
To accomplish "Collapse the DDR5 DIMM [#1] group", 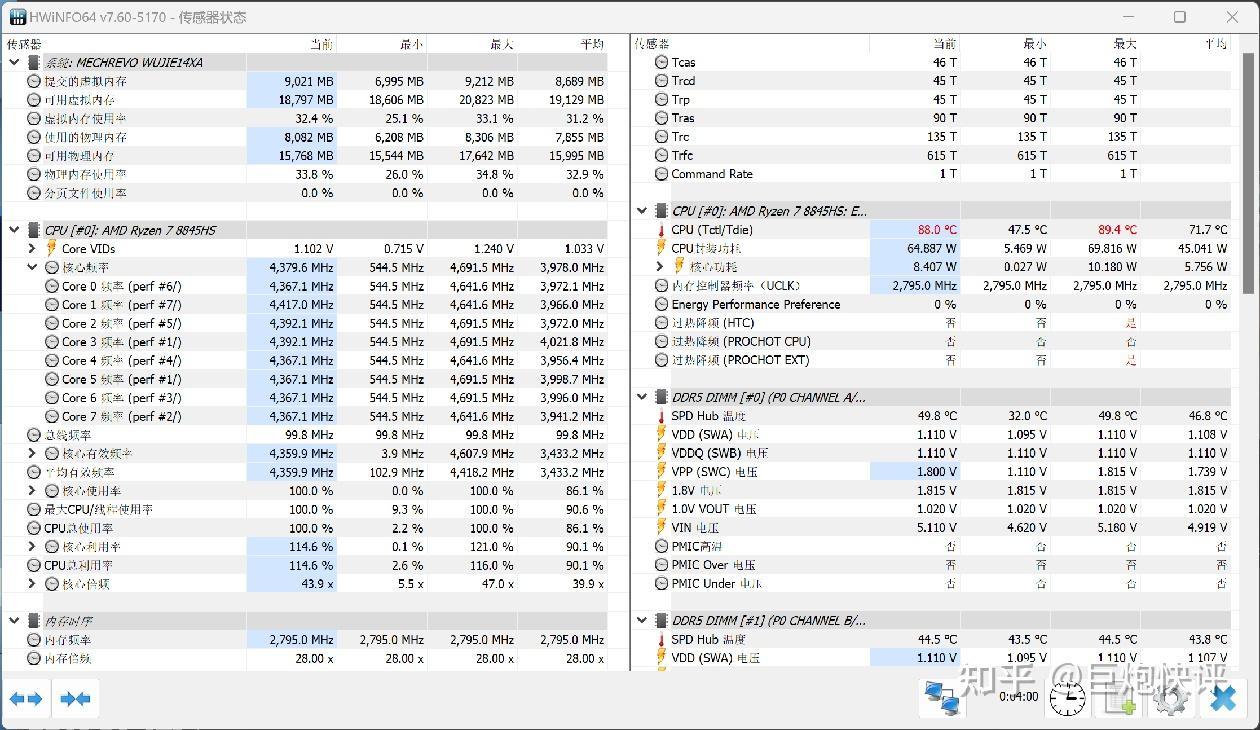I will click(x=642, y=621).
